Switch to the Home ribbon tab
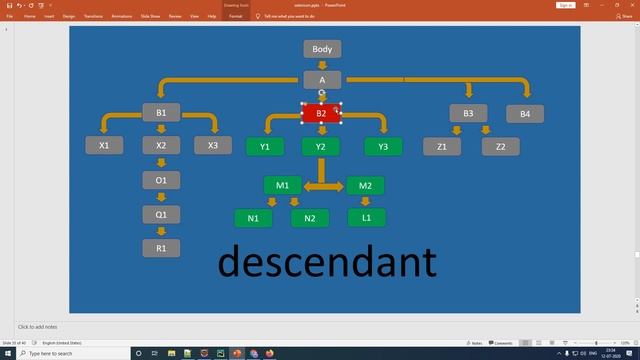 point(29,16)
